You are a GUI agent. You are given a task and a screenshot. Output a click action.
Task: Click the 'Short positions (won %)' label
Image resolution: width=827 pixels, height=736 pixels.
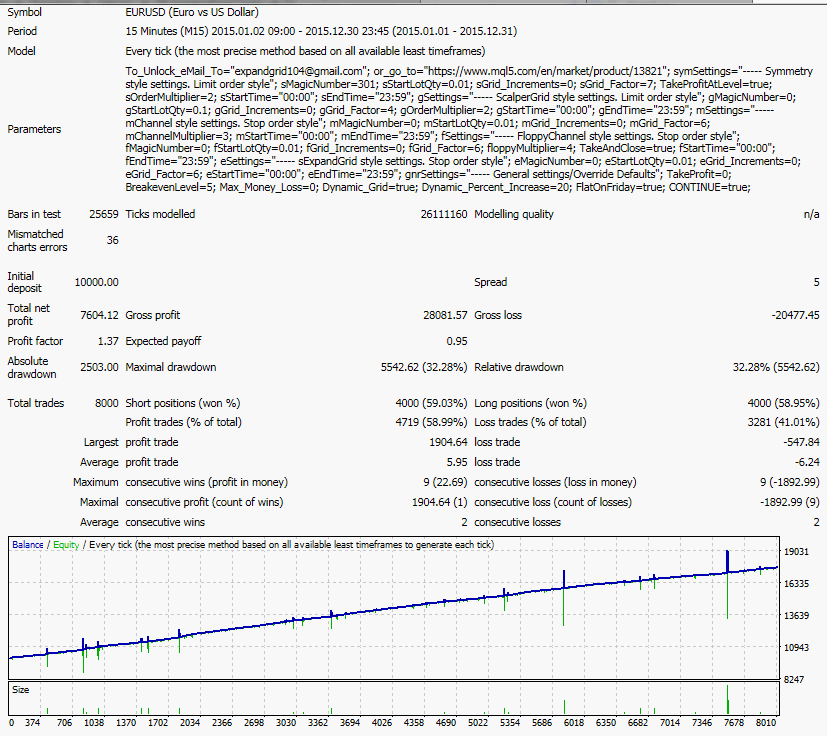tap(182, 403)
